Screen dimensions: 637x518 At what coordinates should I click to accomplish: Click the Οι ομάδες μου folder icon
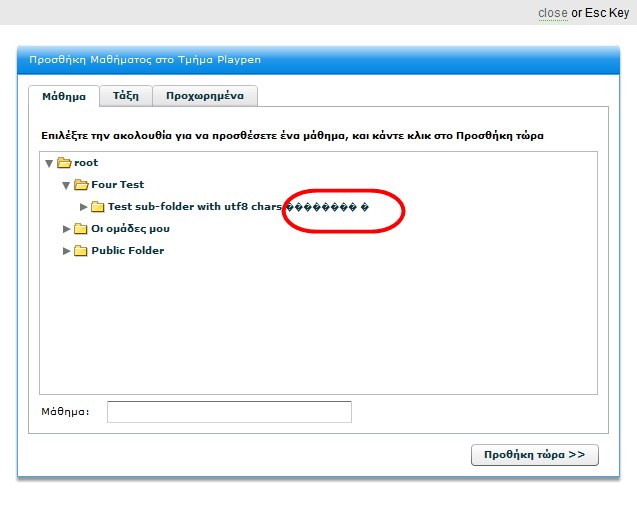(x=81, y=229)
